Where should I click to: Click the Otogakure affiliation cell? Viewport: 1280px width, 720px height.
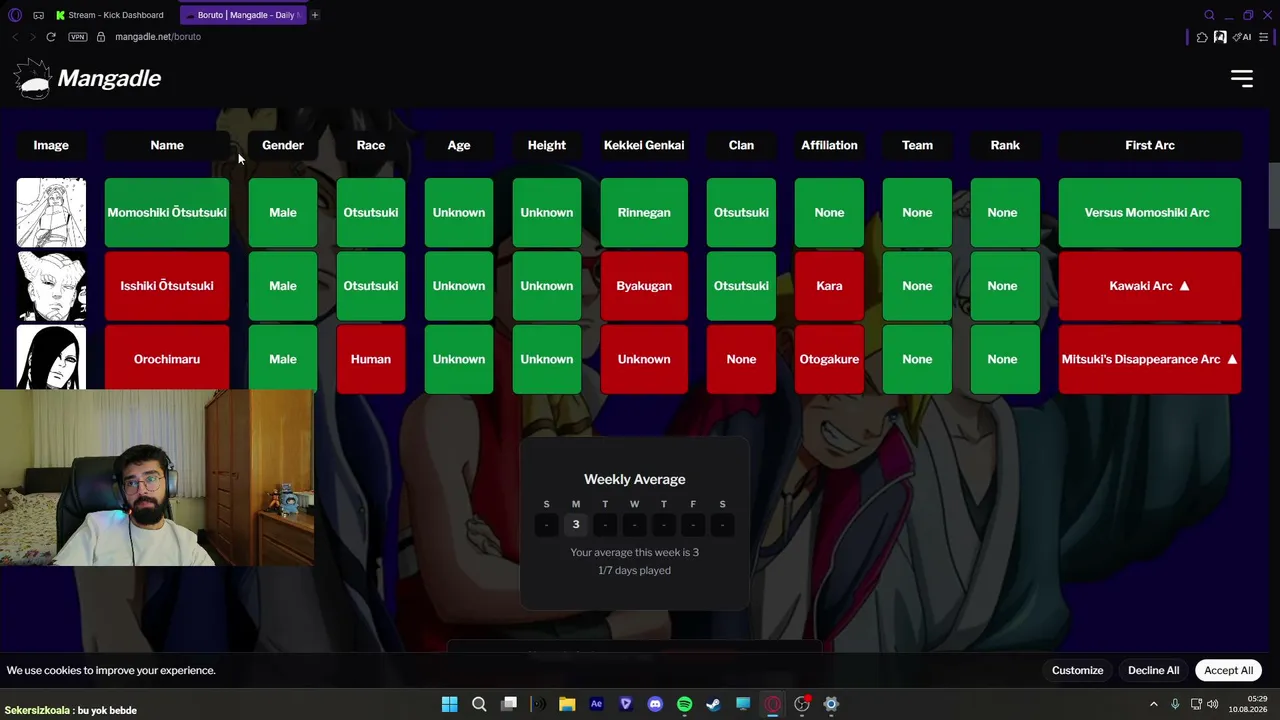(829, 359)
